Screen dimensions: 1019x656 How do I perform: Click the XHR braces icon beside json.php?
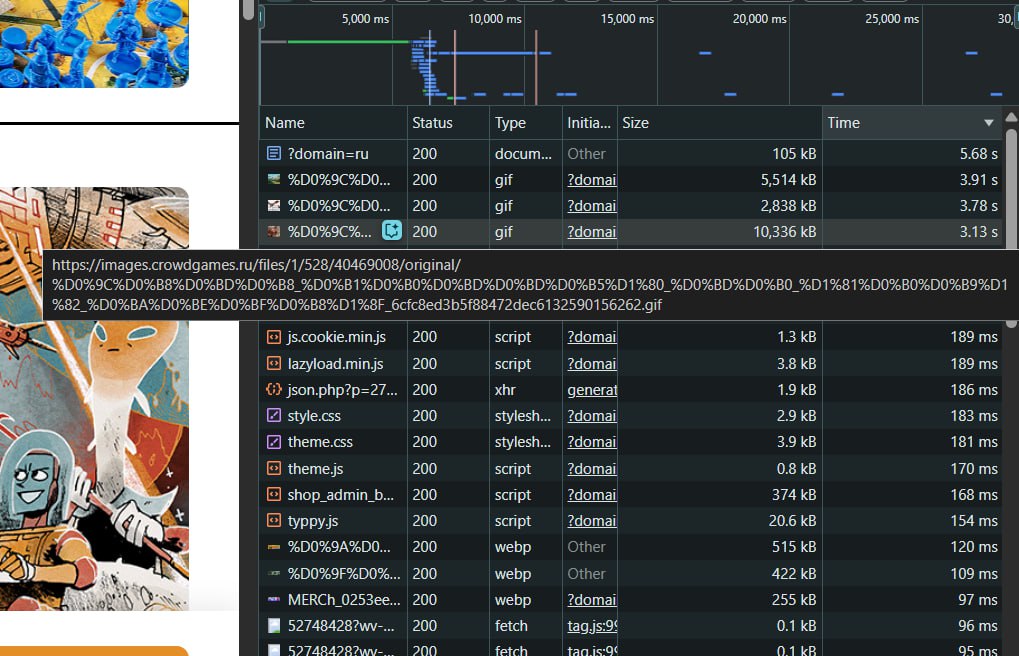point(273,390)
